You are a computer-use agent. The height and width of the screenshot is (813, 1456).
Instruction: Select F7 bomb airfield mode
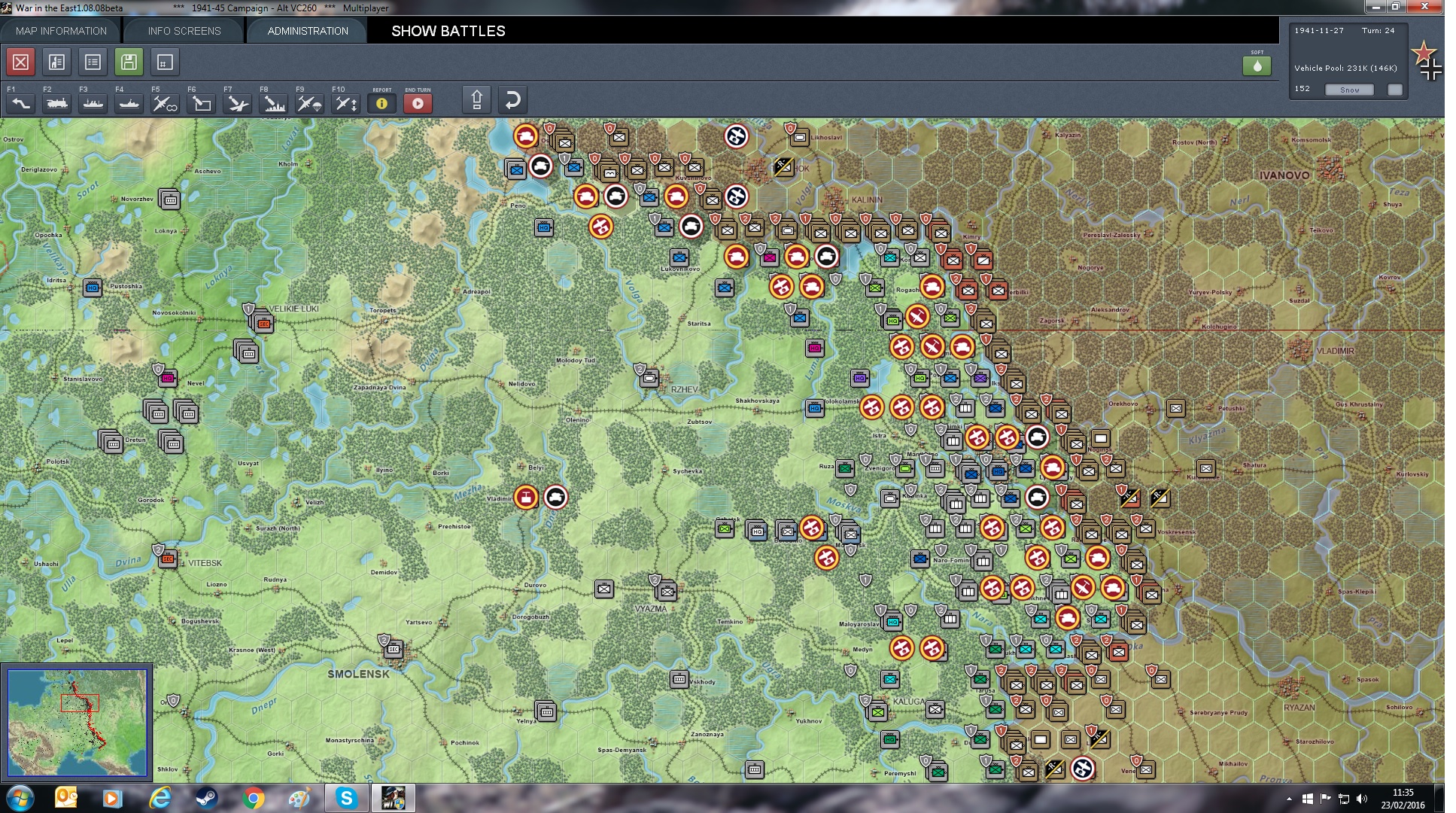237,103
